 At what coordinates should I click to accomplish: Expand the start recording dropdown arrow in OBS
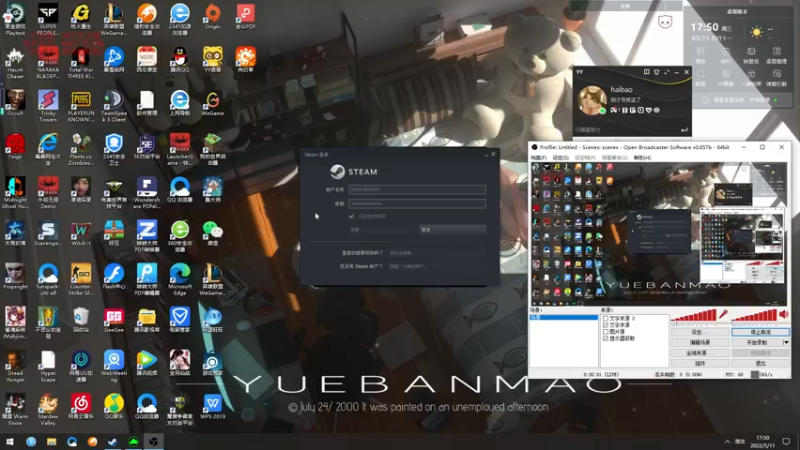click(x=786, y=342)
